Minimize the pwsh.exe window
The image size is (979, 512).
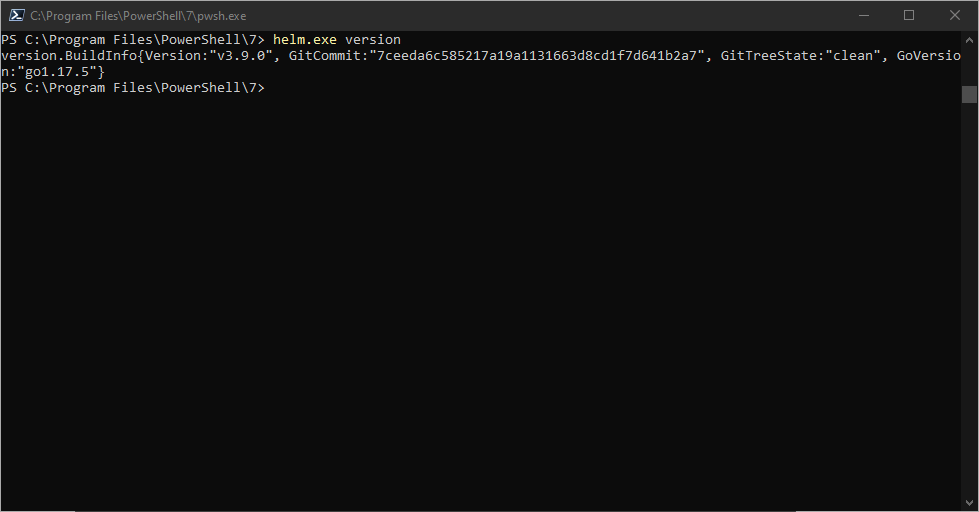pos(863,16)
